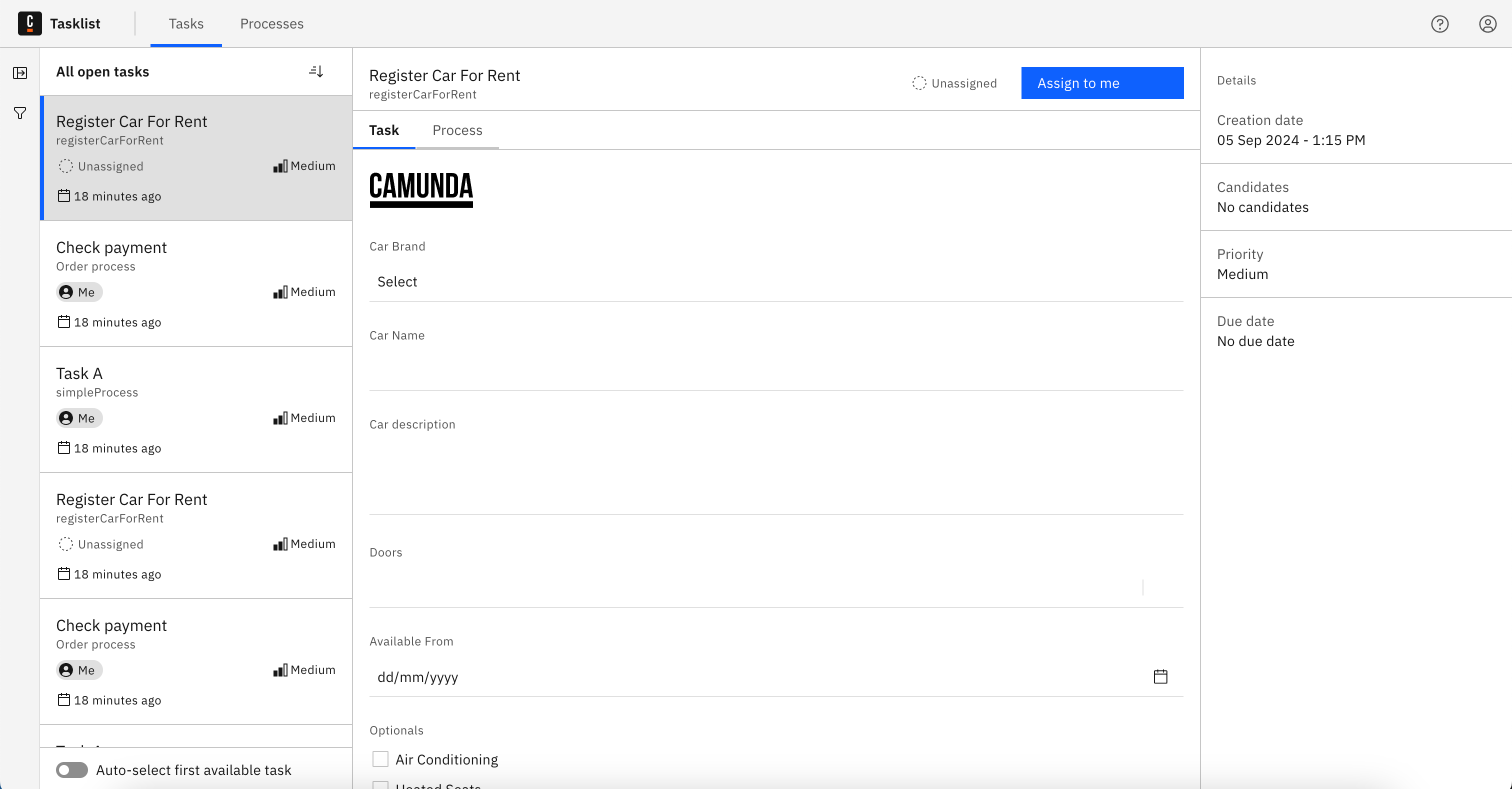The width and height of the screenshot is (1512, 789).
Task: Expand the side panel using arrow icon
Action: [x=20, y=73]
